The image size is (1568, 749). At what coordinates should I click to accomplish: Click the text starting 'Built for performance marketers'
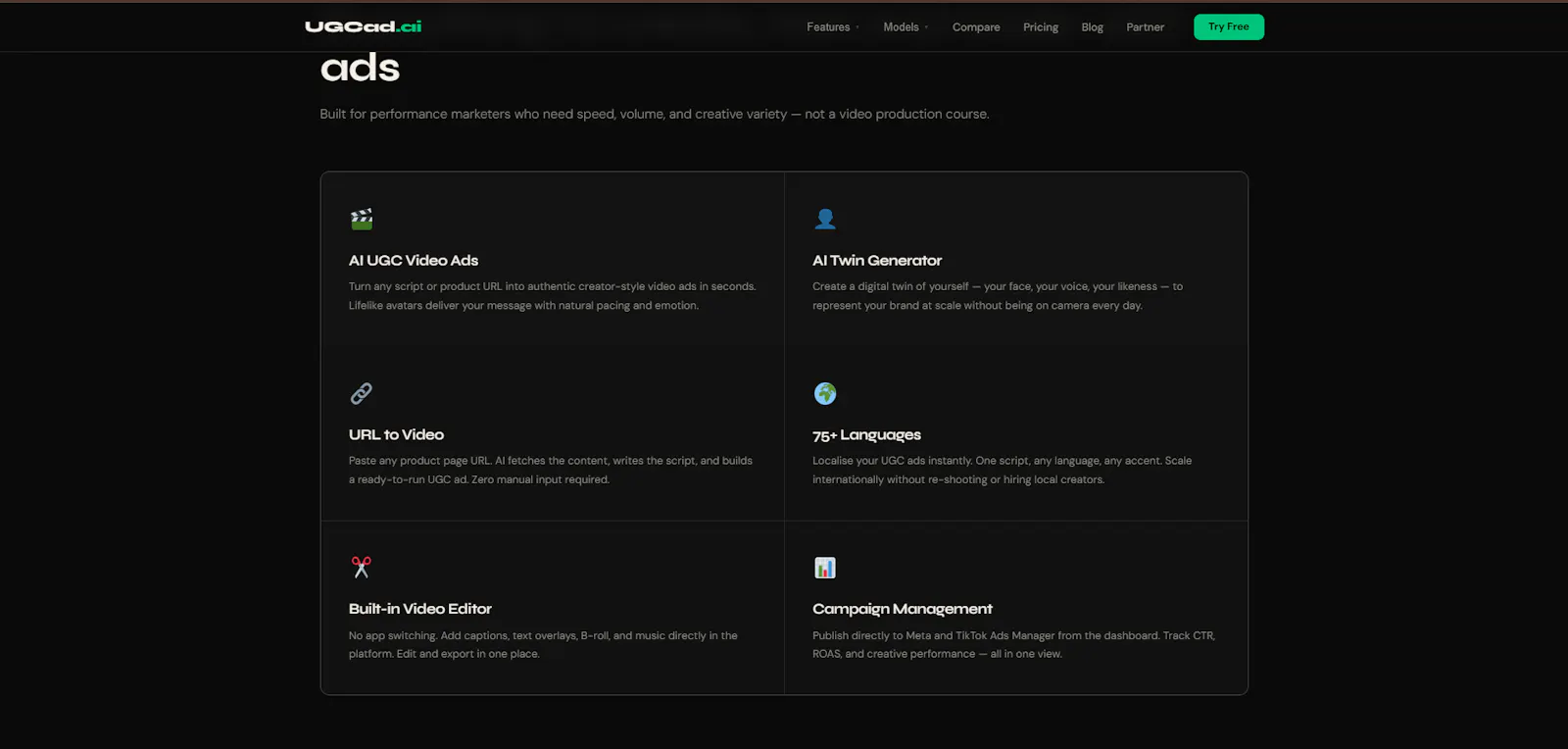pos(655,114)
